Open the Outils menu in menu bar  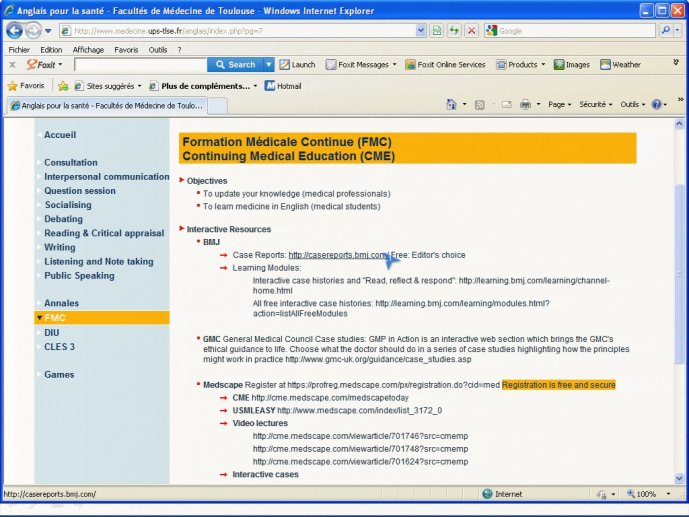[x=158, y=50]
